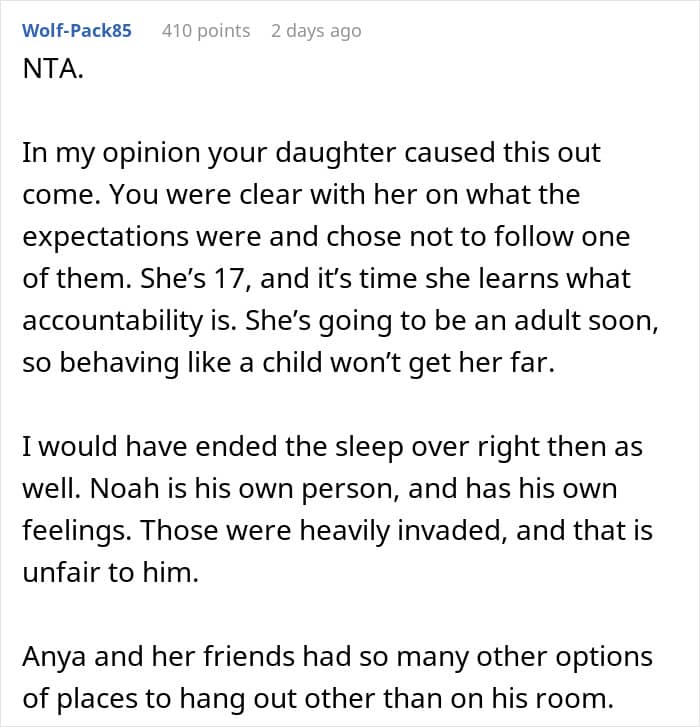Click the line starting expectations were and chose

click(326, 236)
